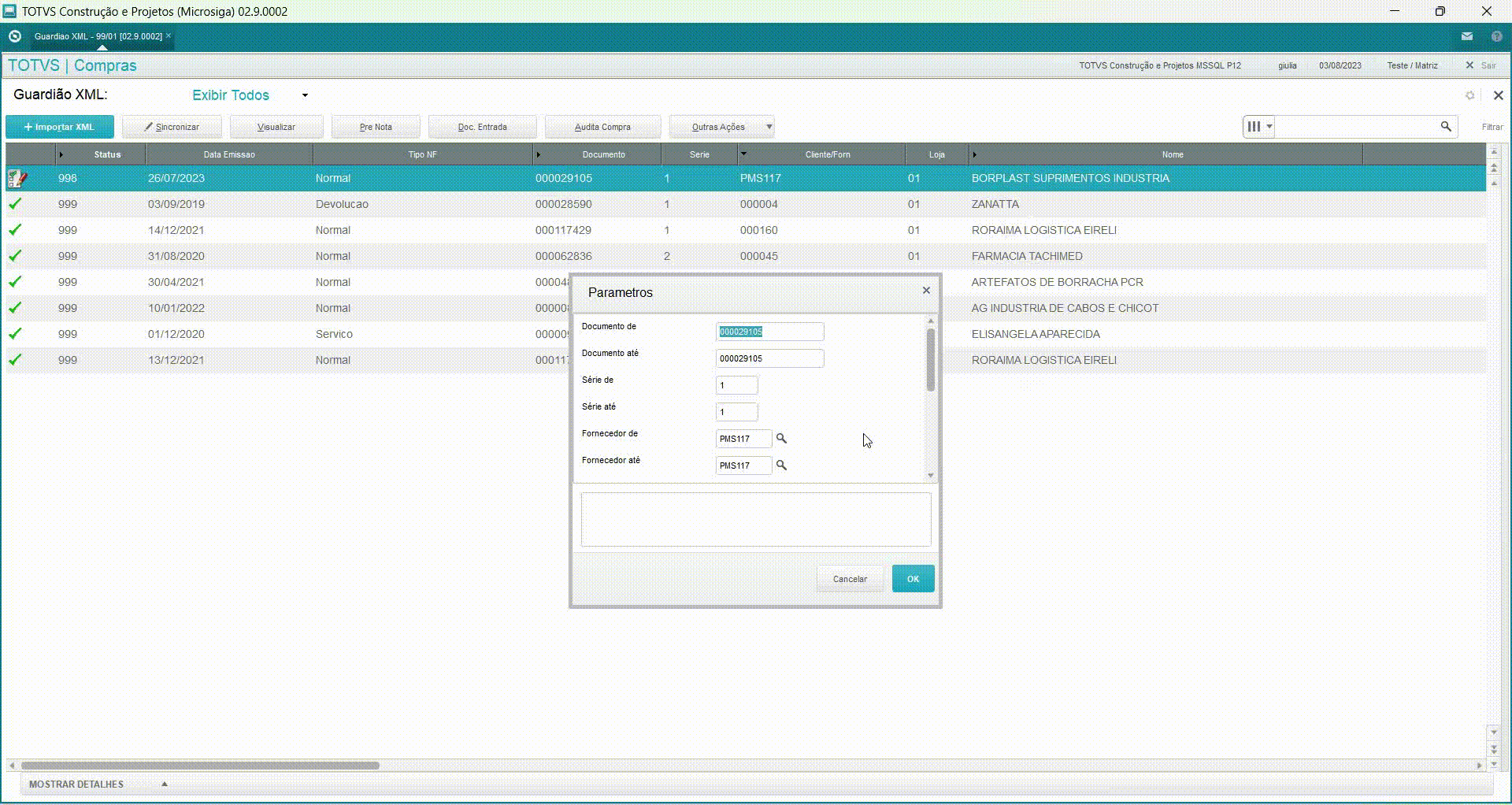
Task: Click the grid horizontal scrollbar
Action: click(x=200, y=765)
